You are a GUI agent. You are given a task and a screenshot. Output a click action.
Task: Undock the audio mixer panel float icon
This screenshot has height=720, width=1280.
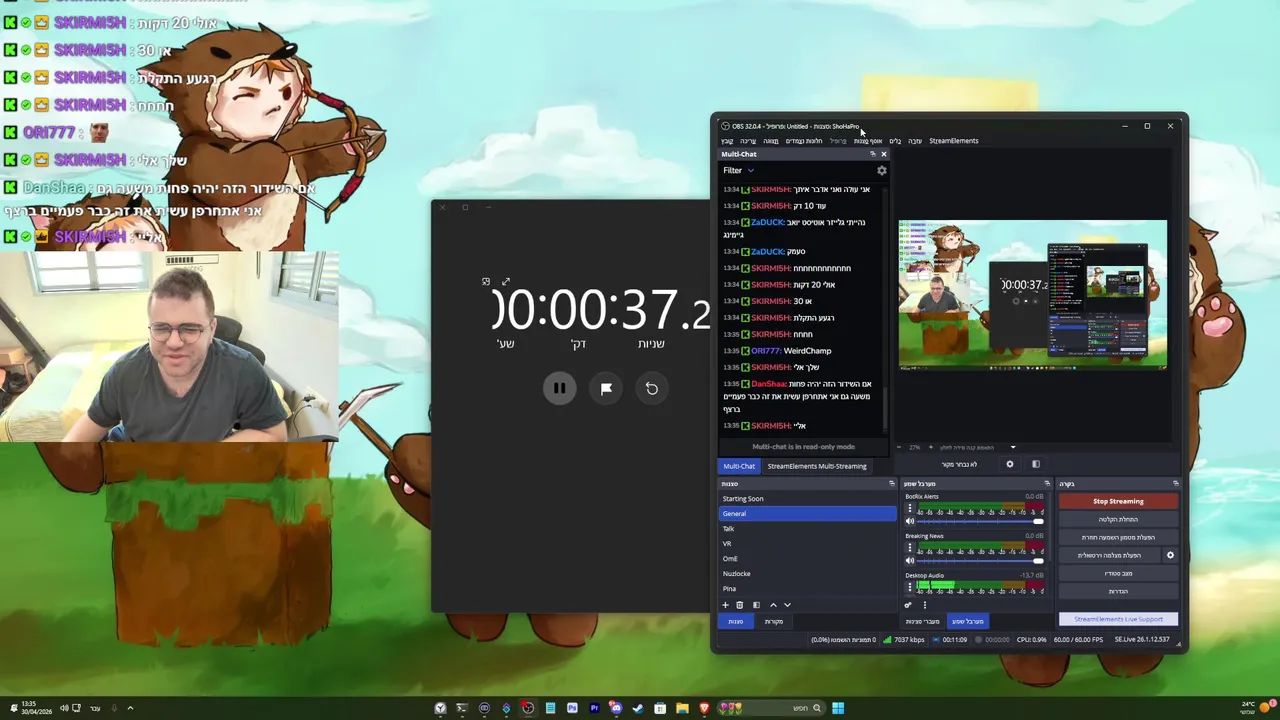click(x=1047, y=484)
